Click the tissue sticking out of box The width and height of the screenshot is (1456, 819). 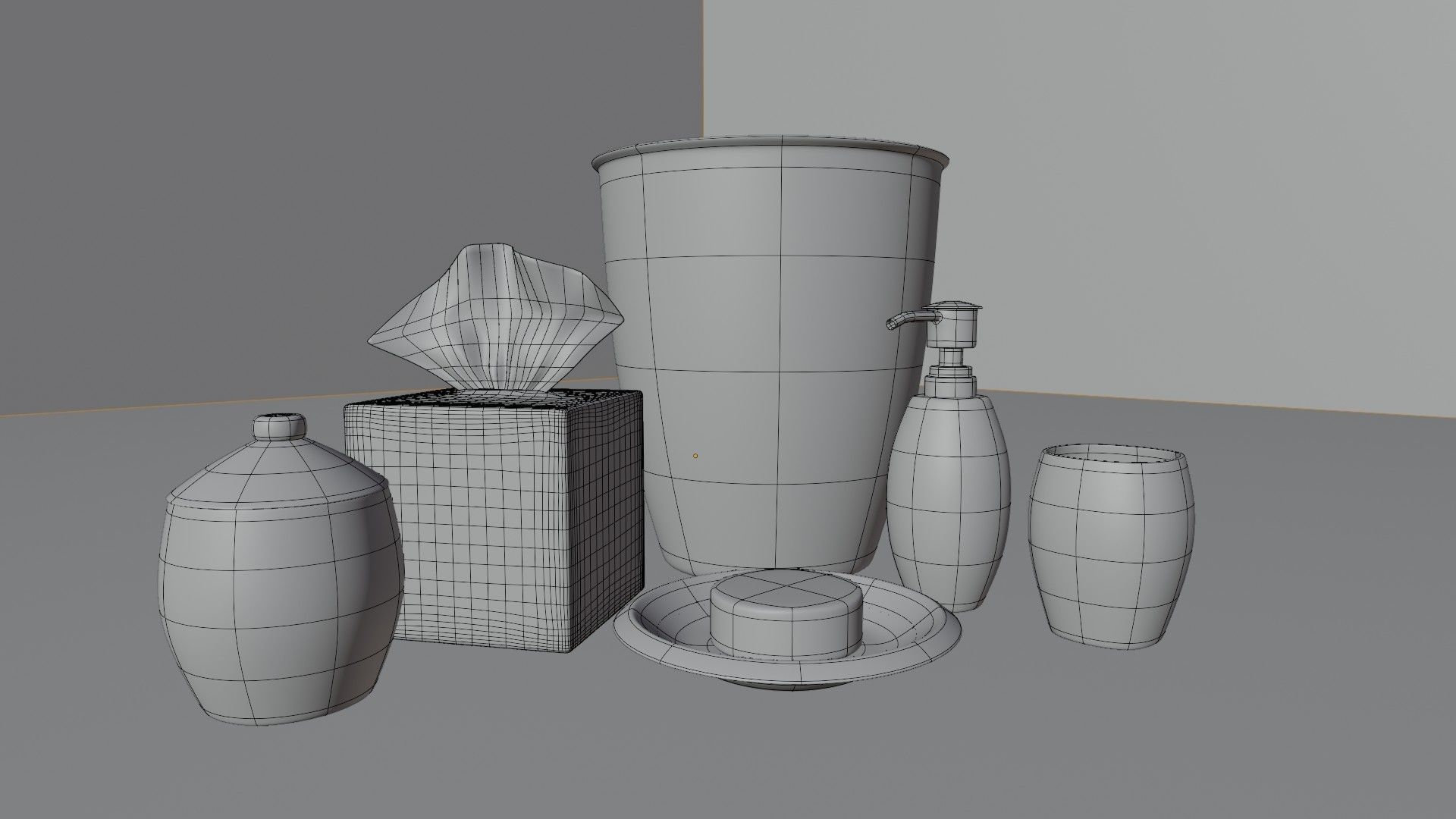(497, 319)
